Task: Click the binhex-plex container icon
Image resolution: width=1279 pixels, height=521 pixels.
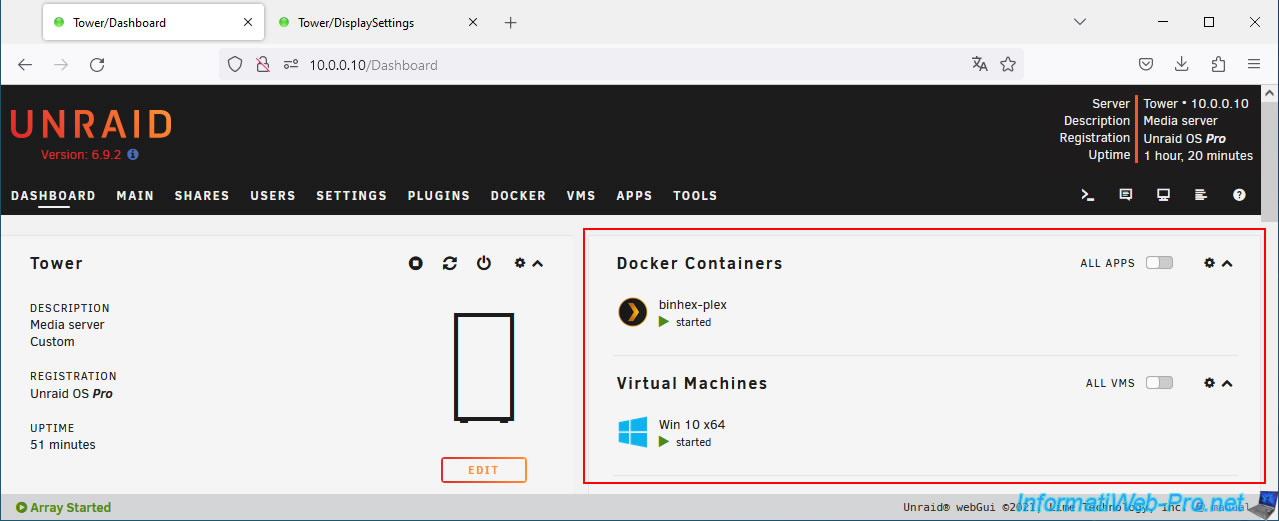Action: 632,313
